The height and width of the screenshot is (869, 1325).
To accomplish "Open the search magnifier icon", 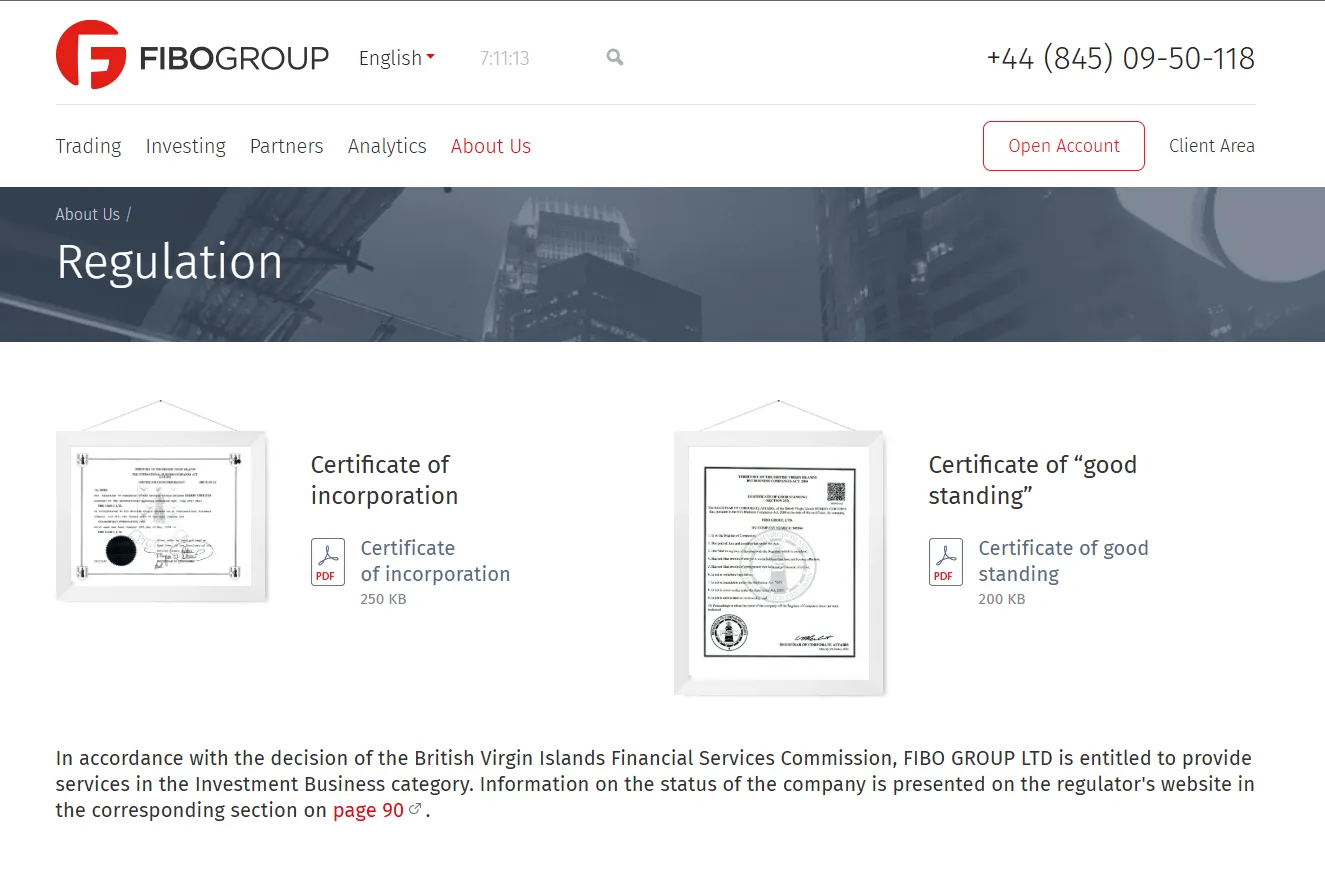I will pyautogui.click(x=615, y=58).
